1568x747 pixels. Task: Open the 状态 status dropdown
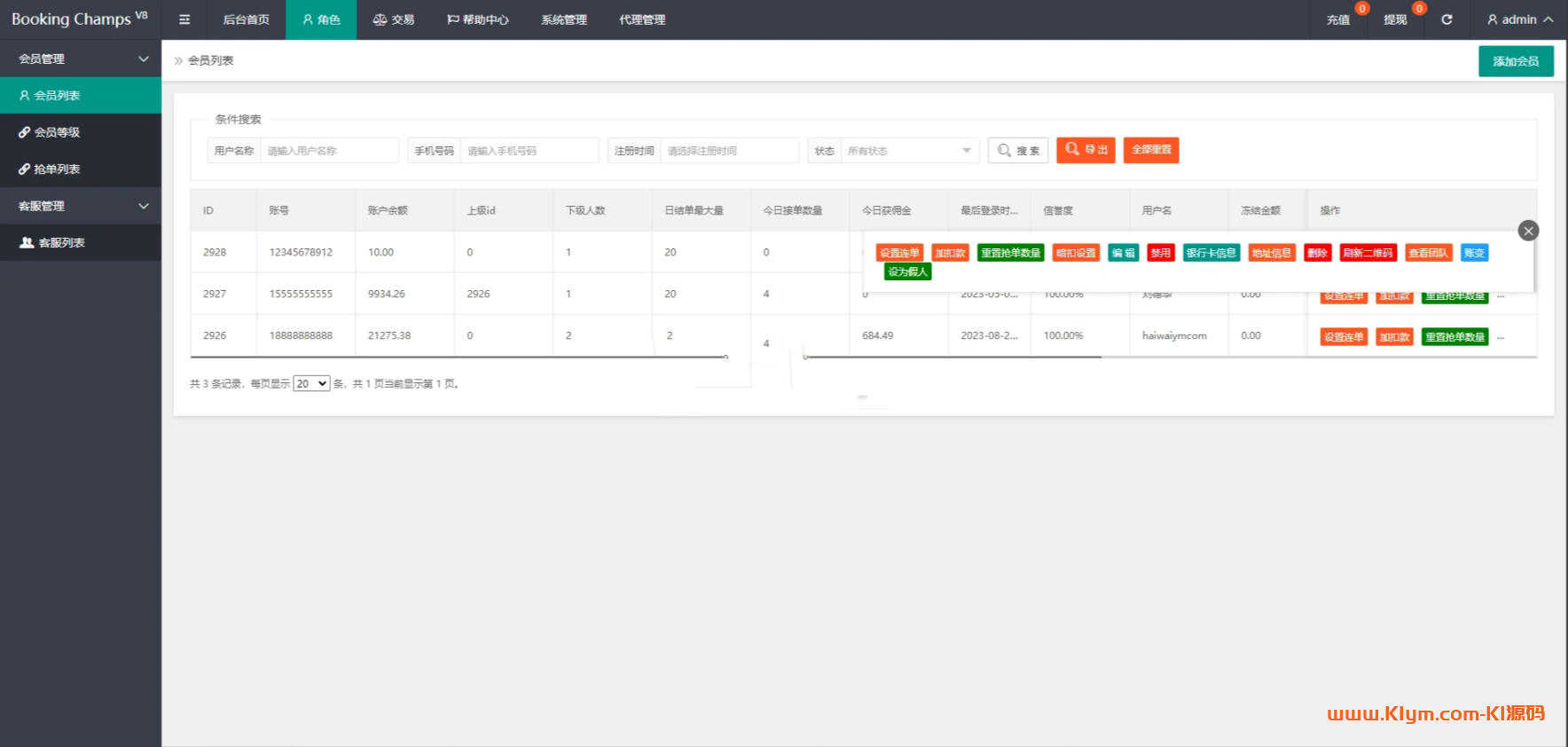pos(908,151)
